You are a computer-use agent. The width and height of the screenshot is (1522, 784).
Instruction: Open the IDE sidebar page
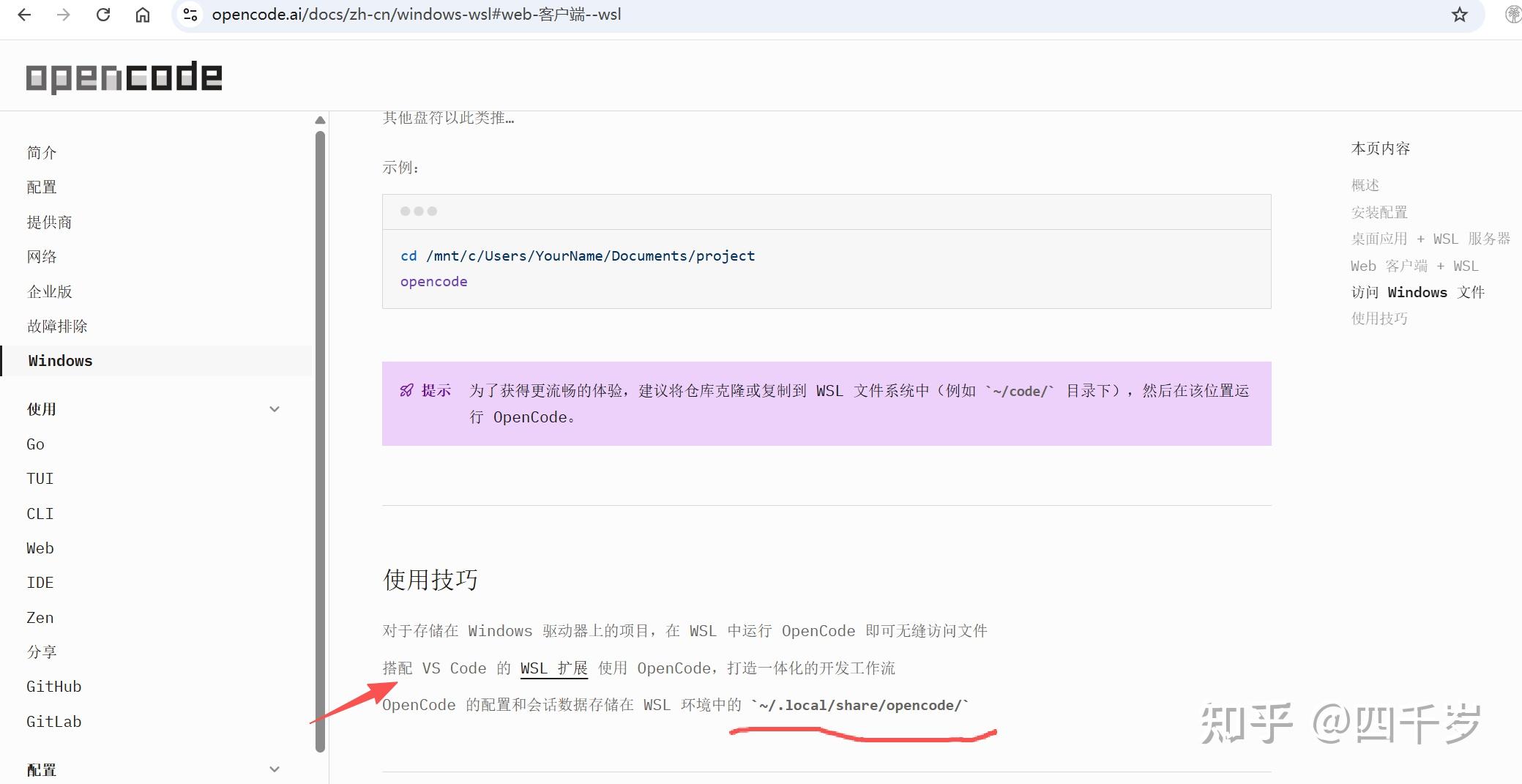[x=40, y=583]
